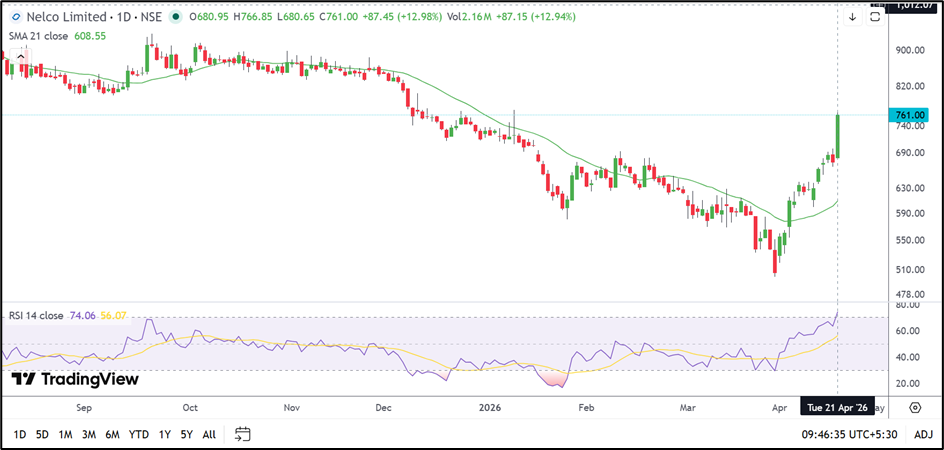
Task: Open the Go to date calendar icon
Action: point(242,434)
